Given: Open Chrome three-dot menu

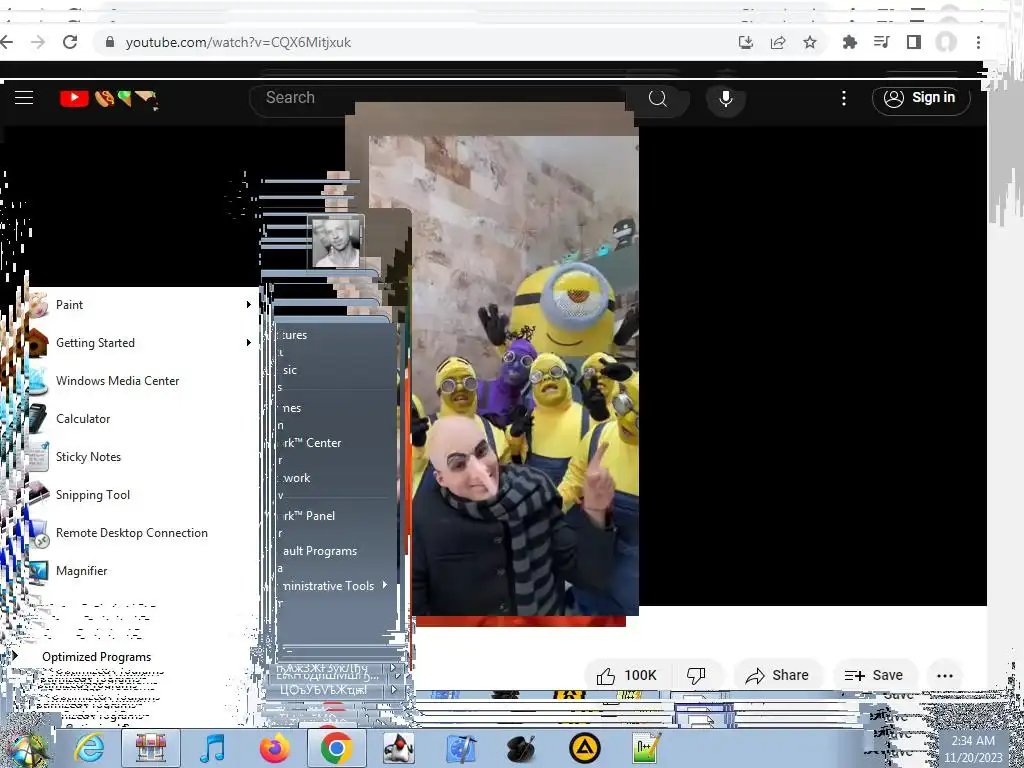Looking at the screenshot, I should coord(978,42).
